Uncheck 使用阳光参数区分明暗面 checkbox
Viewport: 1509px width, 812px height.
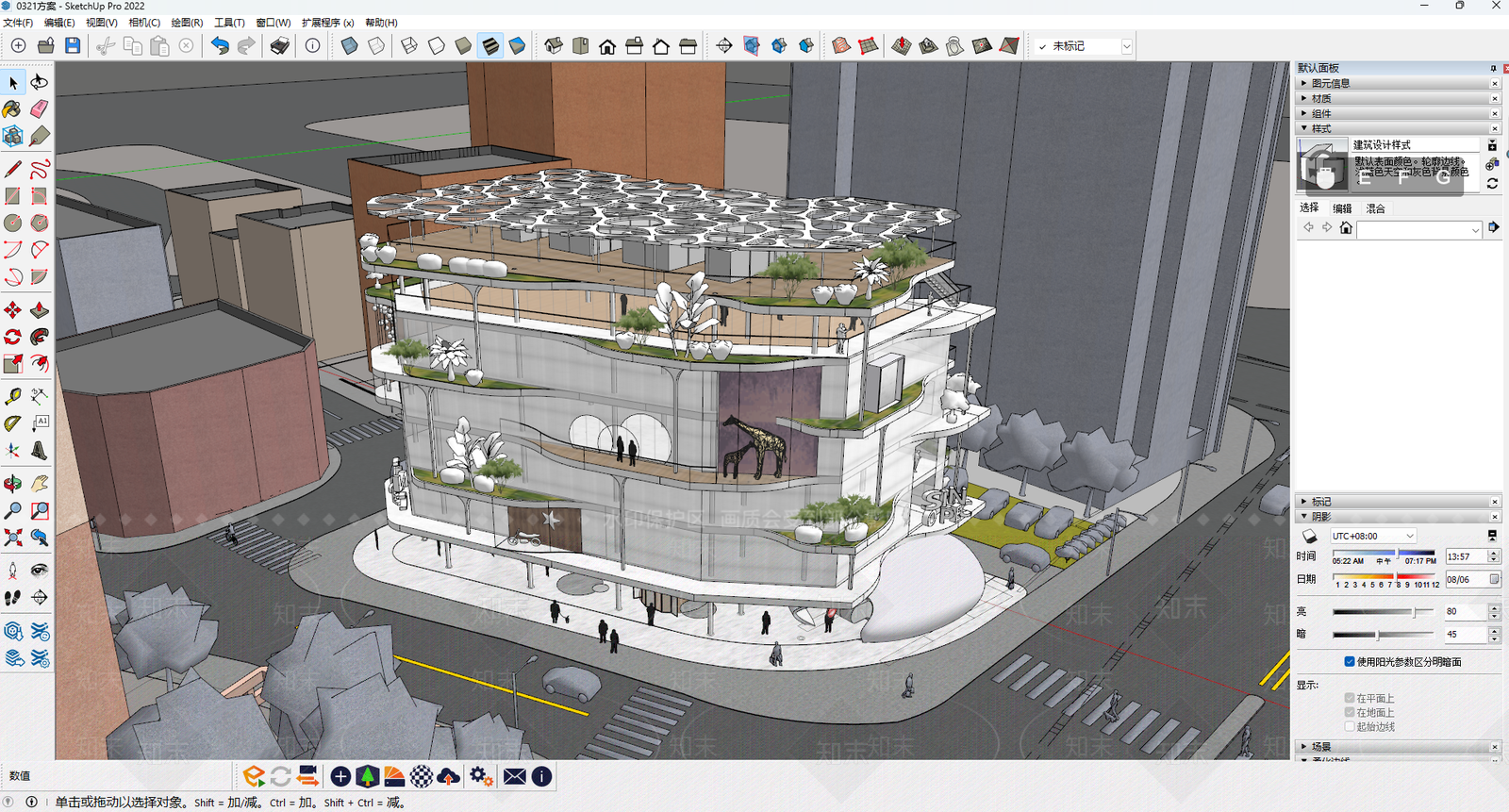point(1350,662)
